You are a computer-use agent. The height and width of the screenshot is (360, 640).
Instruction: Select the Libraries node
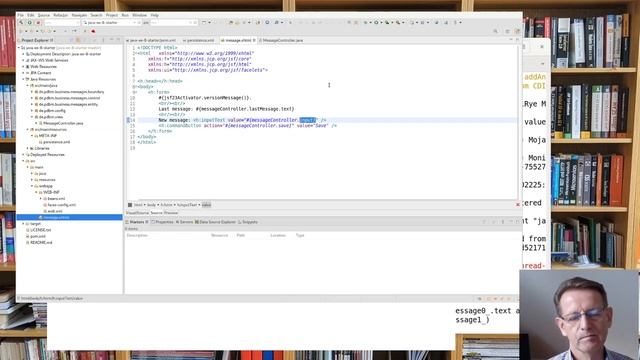[x=42, y=149]
